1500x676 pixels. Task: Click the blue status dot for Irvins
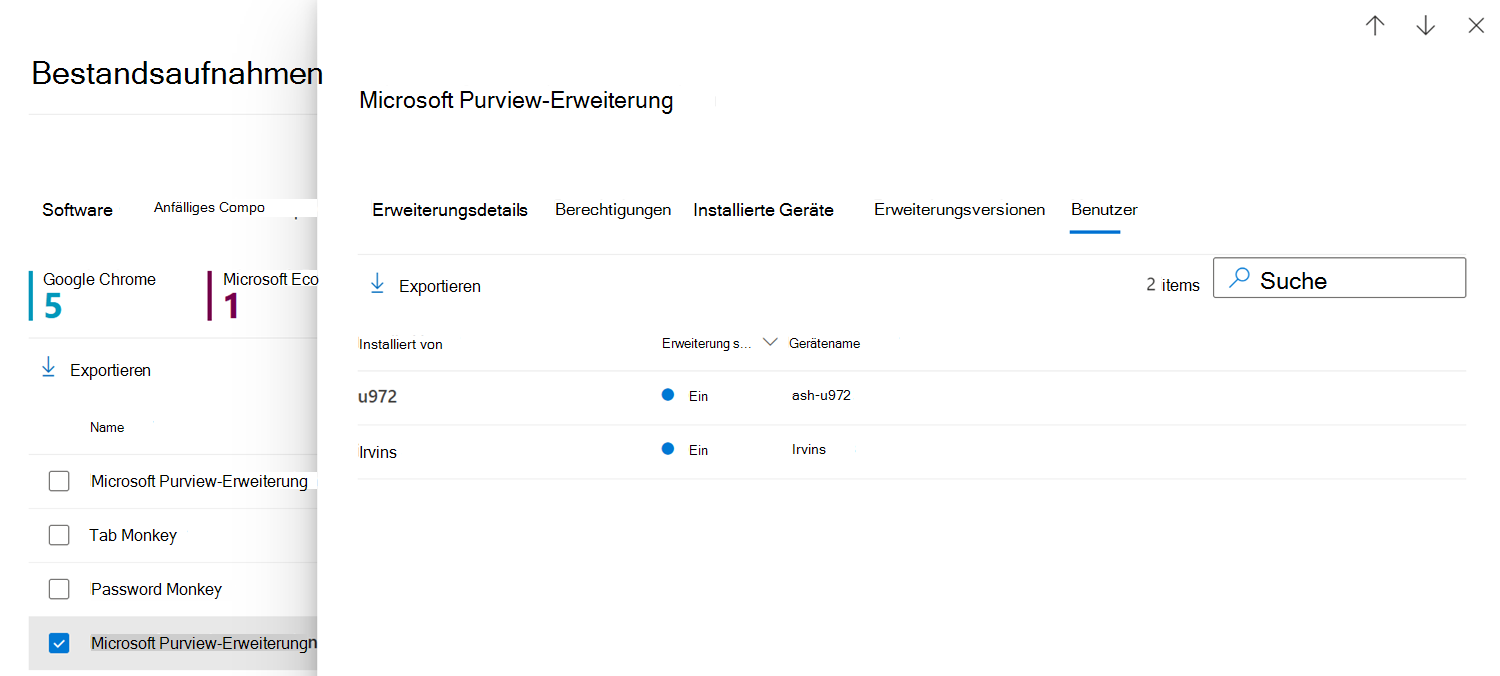coord(668,449)
